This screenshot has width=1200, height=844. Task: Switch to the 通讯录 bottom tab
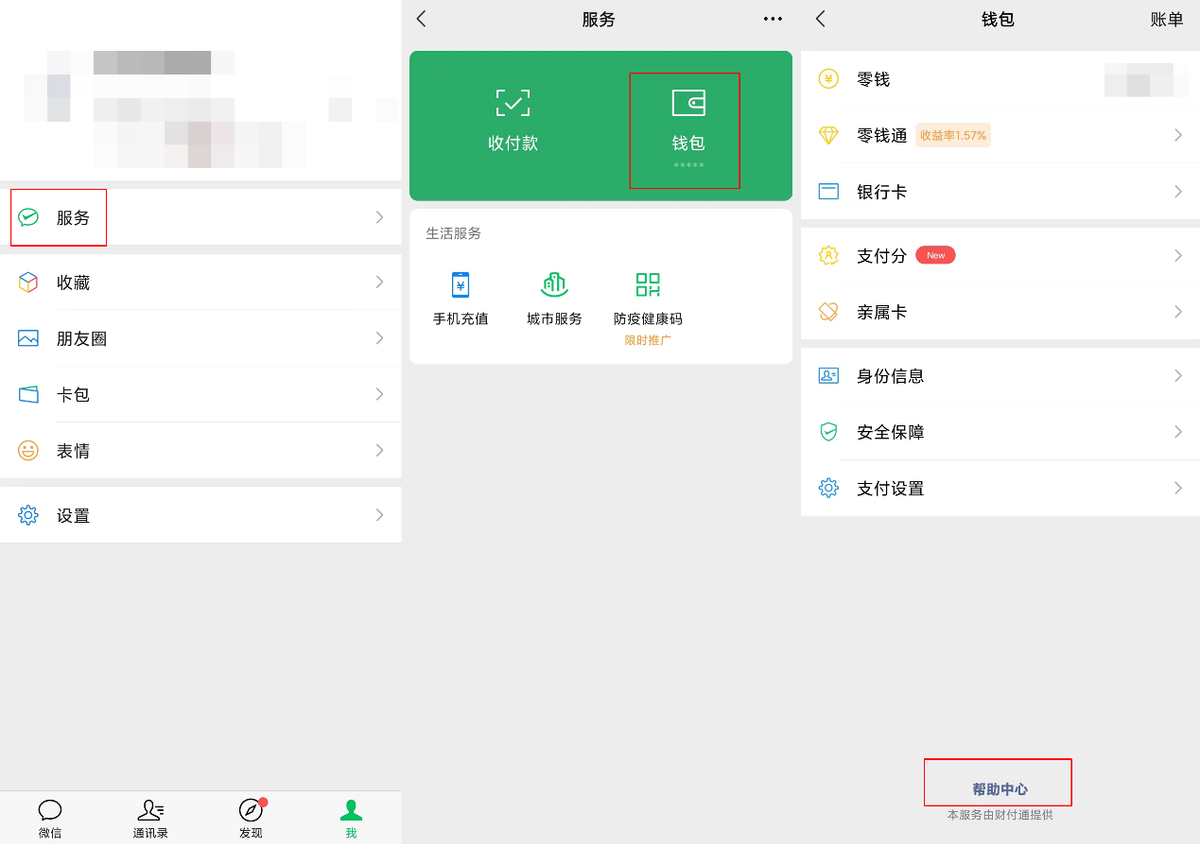(x=150, y=817)
